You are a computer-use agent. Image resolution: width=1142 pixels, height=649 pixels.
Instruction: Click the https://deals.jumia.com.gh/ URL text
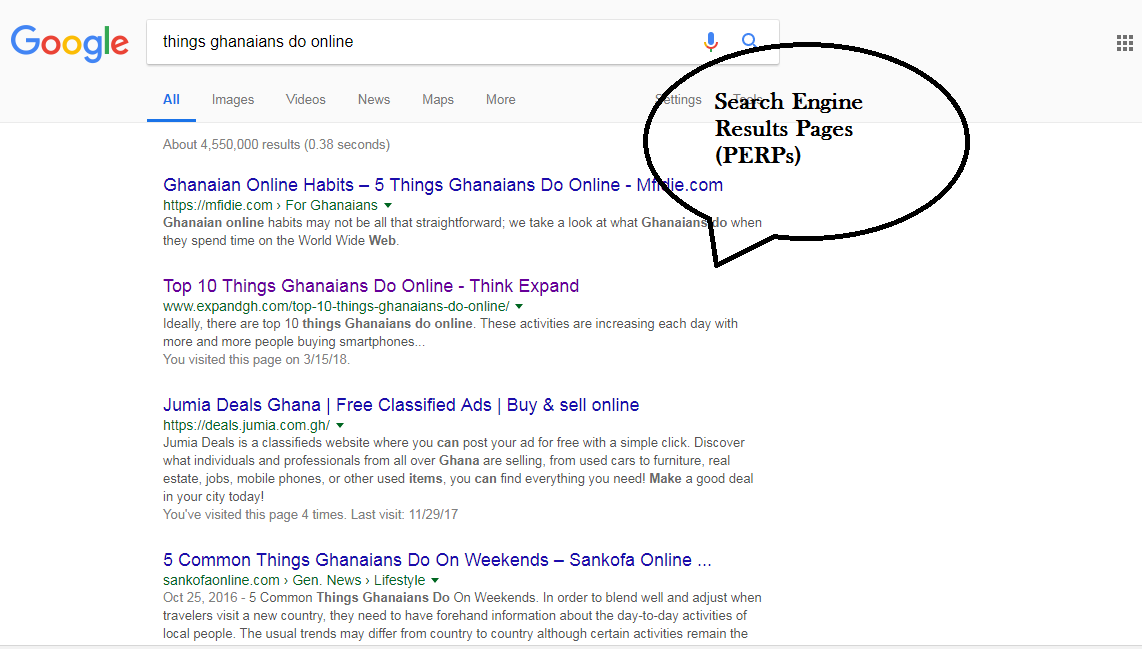[x=246, y=425]
